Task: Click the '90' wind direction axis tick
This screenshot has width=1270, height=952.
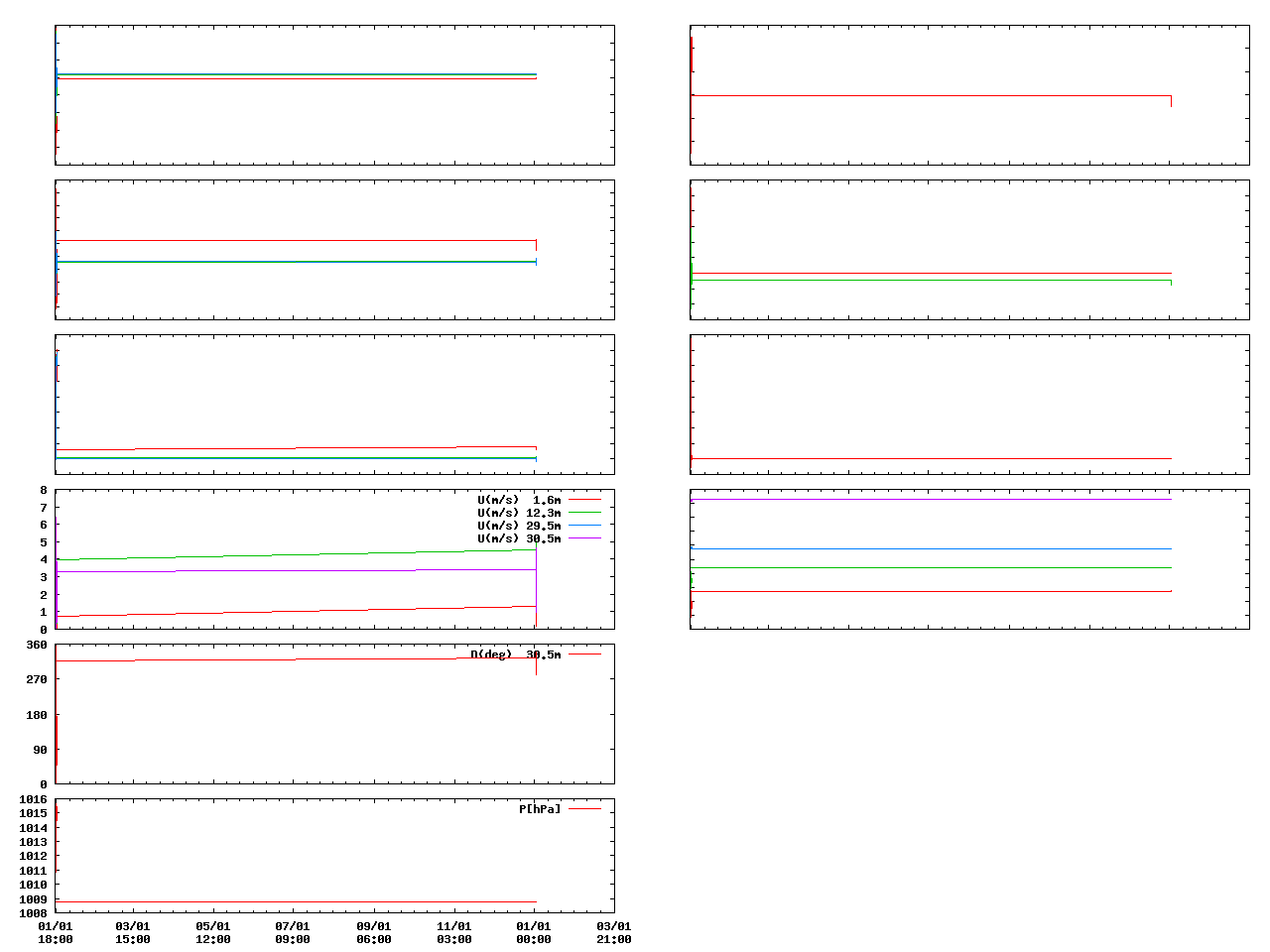Action: coord(41,750)
